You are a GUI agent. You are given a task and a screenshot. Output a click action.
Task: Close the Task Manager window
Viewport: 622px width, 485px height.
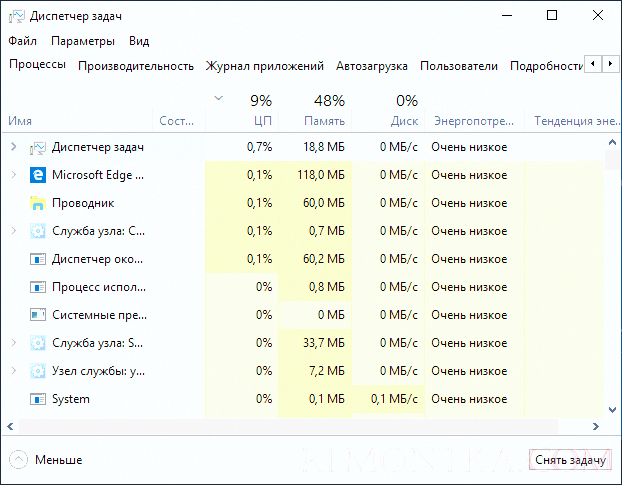pyautogui.click(x=598, y=15)
